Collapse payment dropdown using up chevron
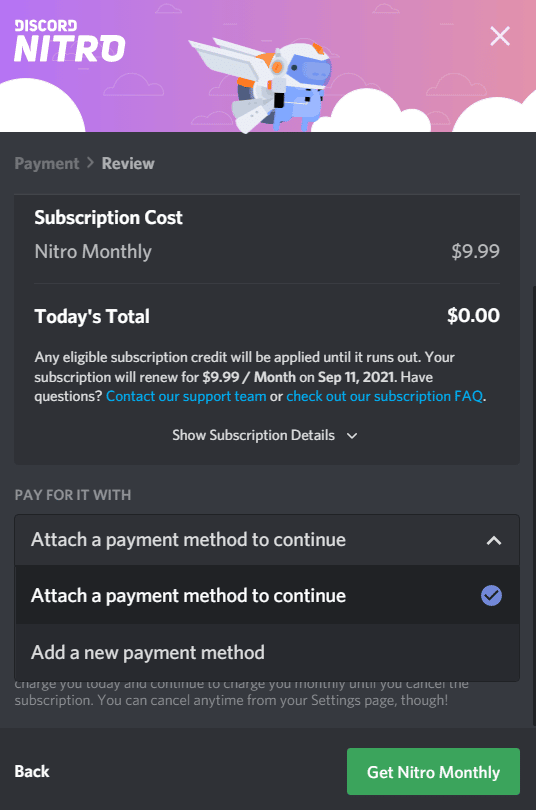 tap(494, 540)
